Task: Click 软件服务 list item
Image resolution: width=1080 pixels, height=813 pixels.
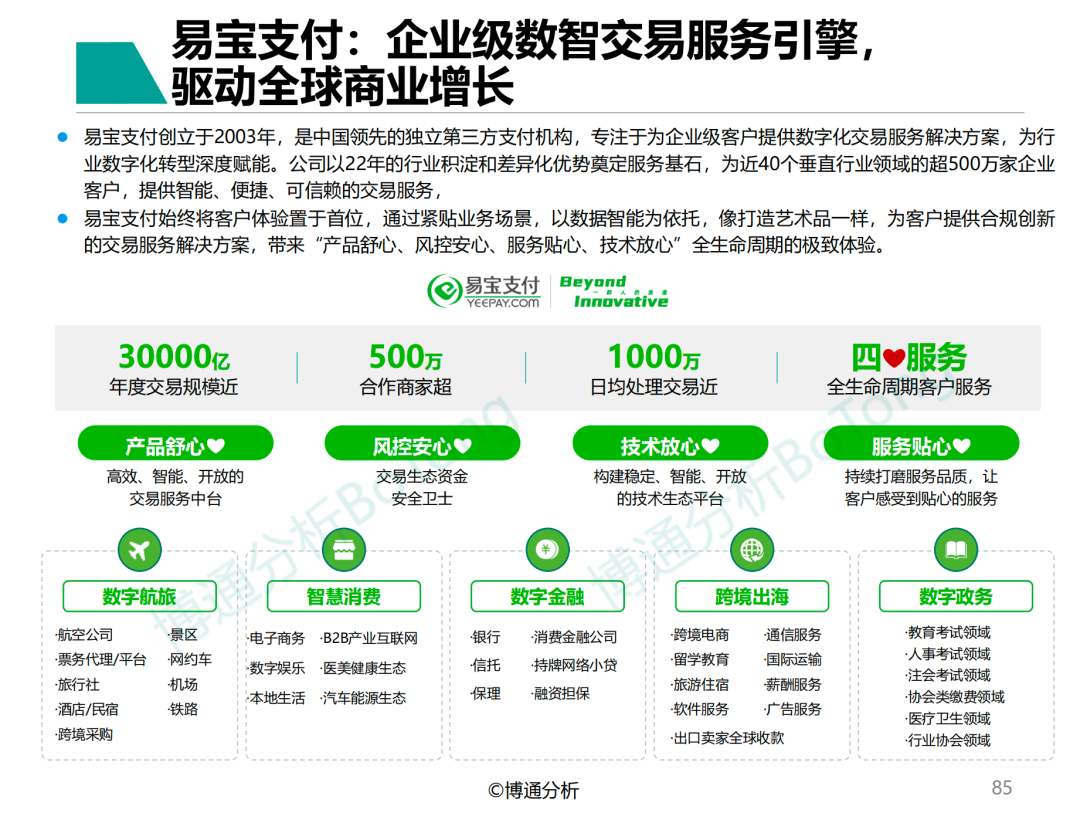Action: (x=700, y=709)
